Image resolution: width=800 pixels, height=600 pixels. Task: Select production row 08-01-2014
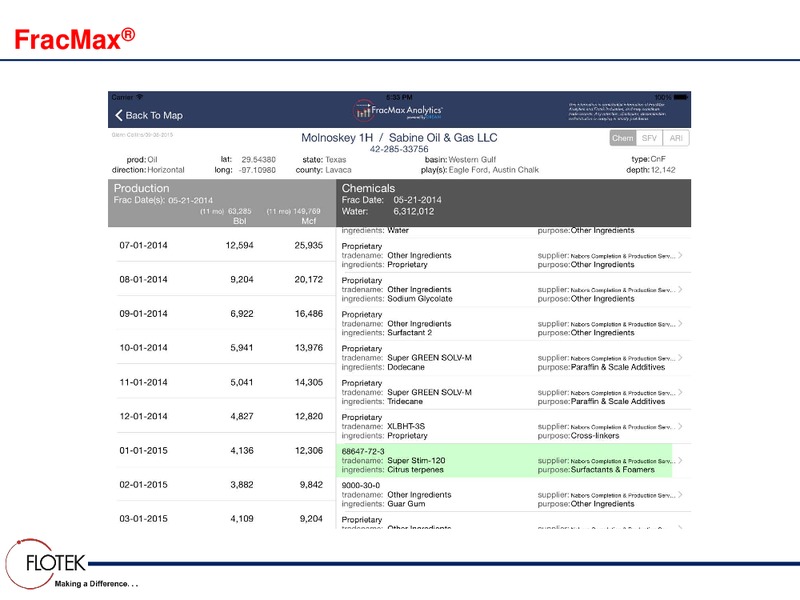pos(222,279)
